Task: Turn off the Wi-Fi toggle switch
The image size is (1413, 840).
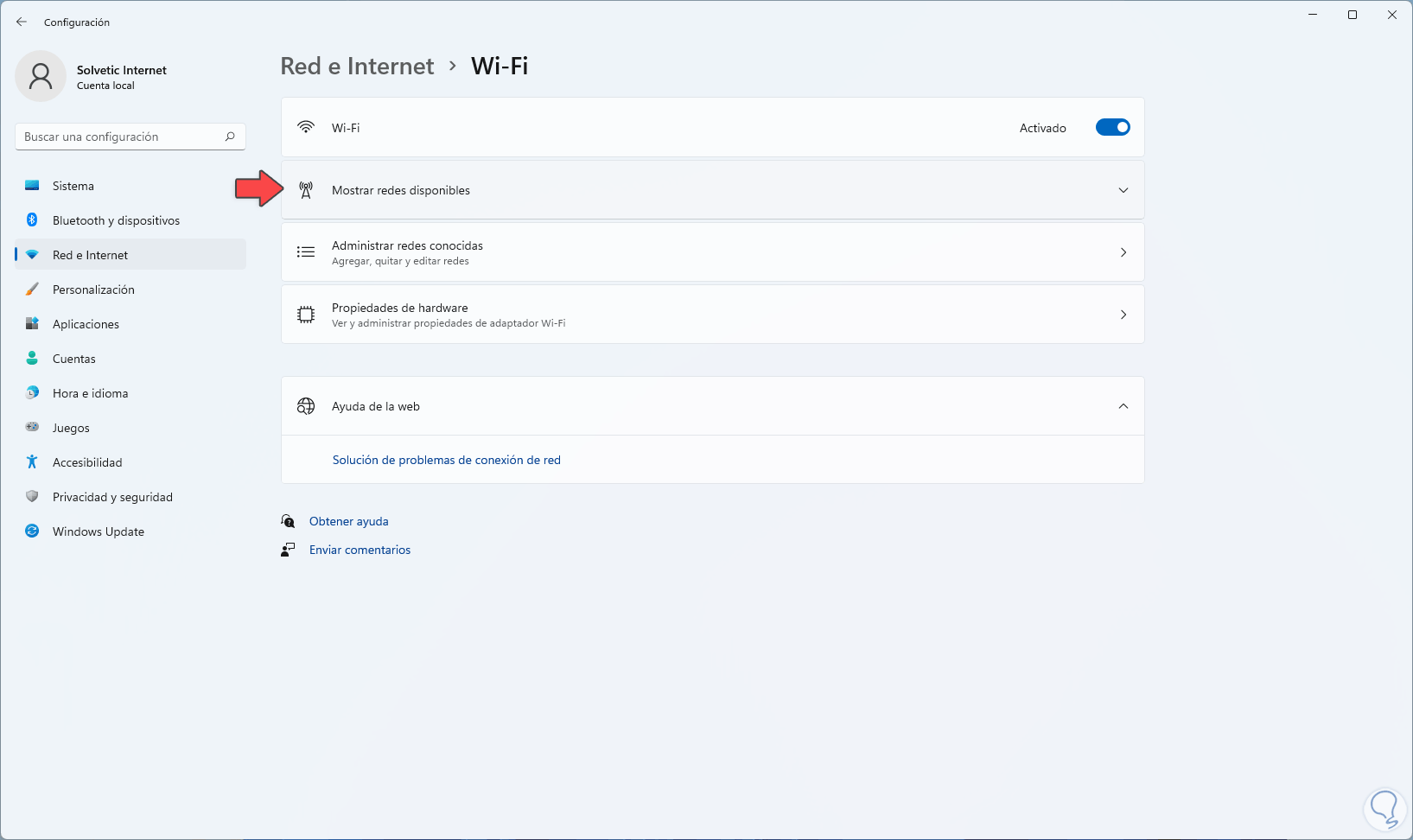Action: 1112,128
